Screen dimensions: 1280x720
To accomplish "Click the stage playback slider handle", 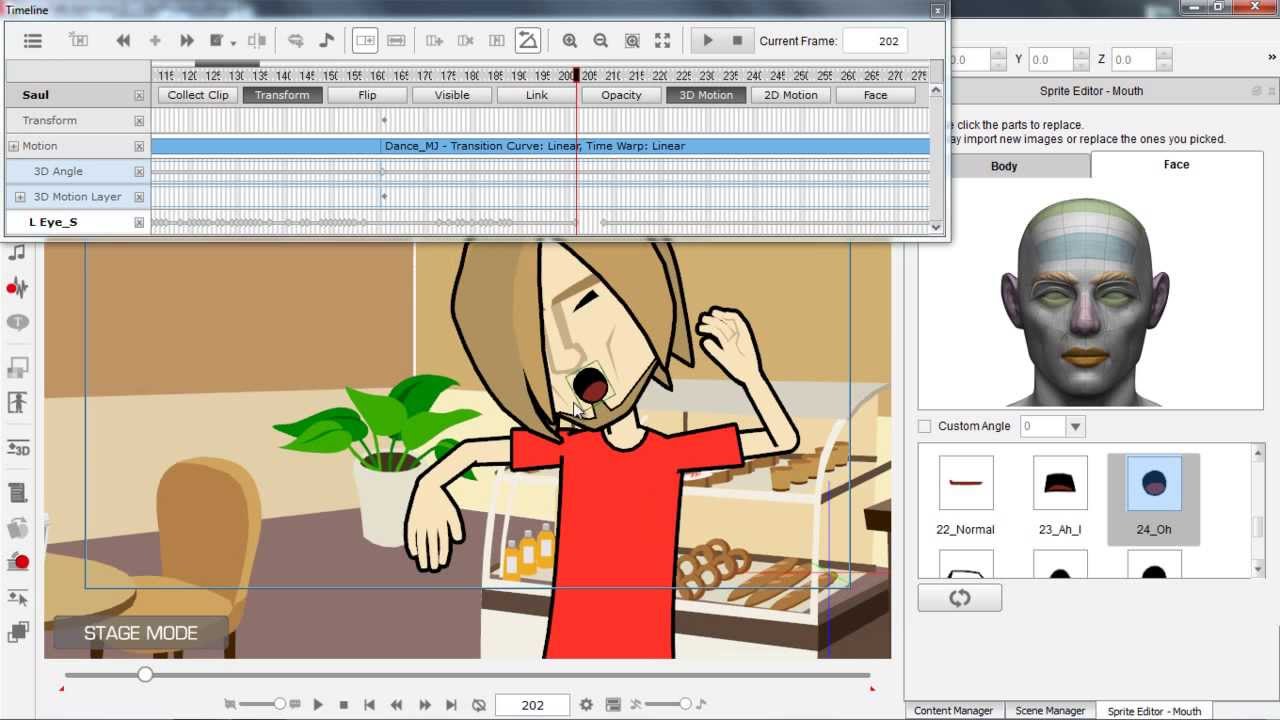I will pyautogui.click(x=145, y=675).
